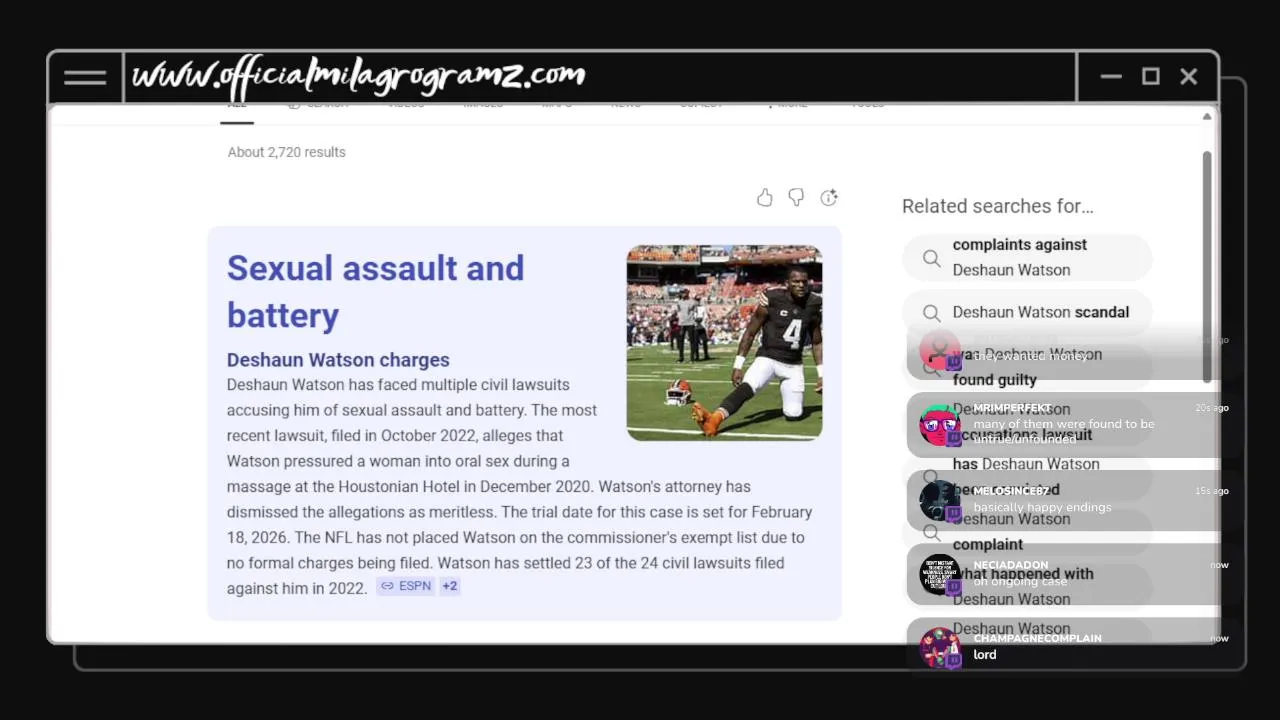Click the frame's close X button
The image size is (1280, 720).
(1188, 76)
